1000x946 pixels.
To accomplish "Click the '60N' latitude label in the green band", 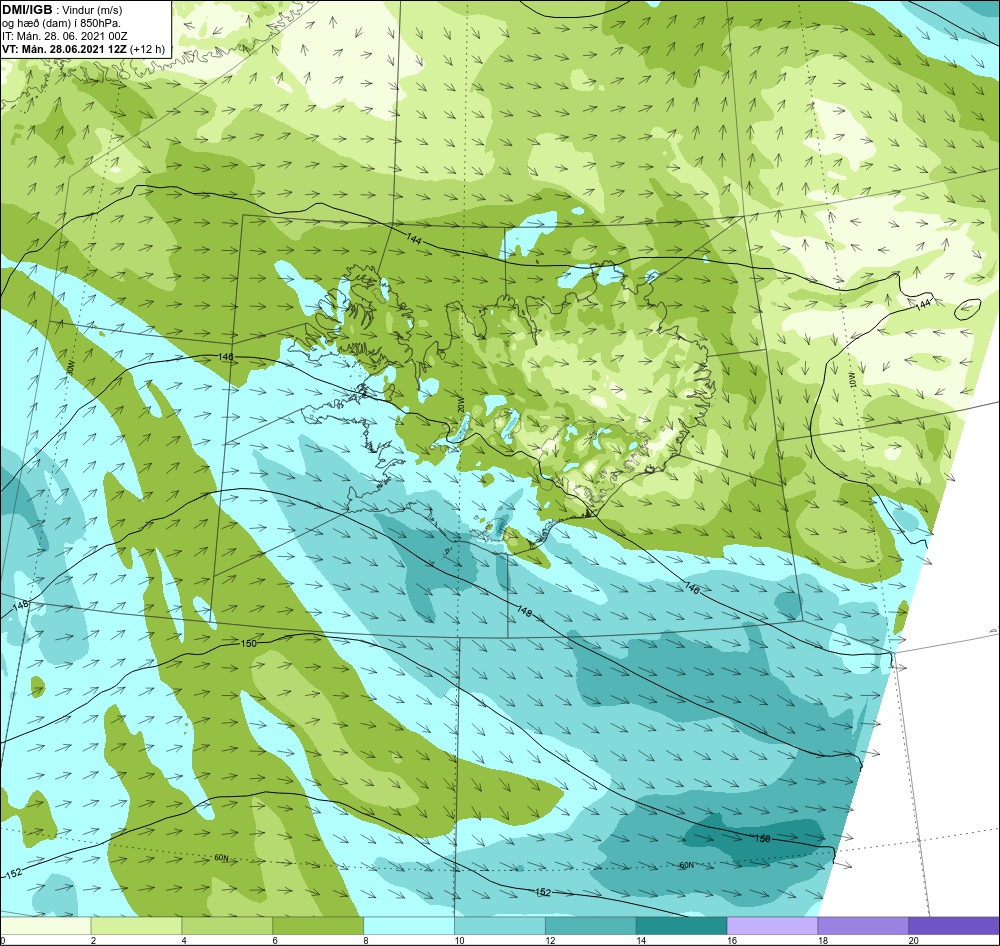I will click(x=221, y=858).
